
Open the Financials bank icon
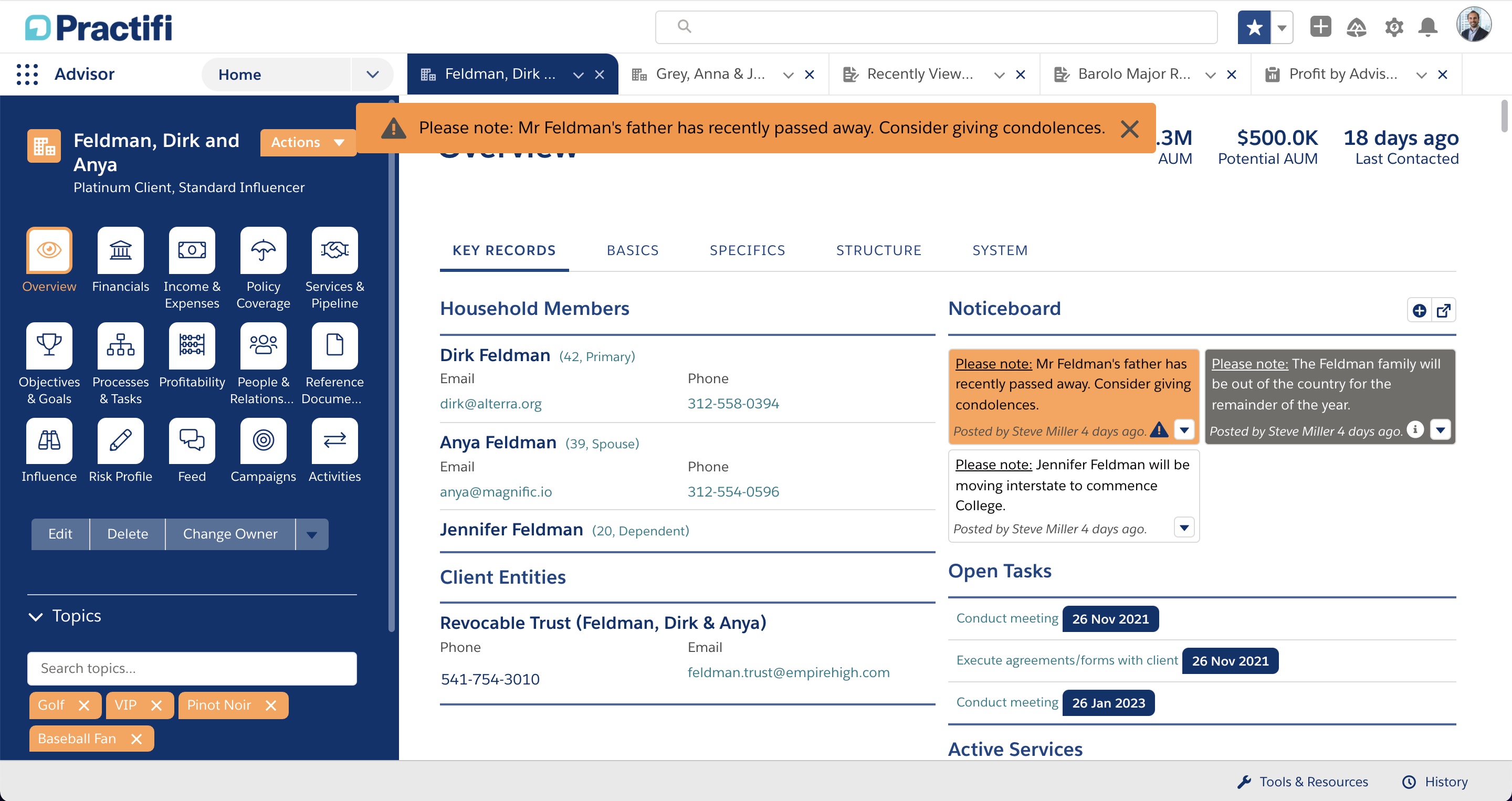pyautogui.click(x=120, y=250)
